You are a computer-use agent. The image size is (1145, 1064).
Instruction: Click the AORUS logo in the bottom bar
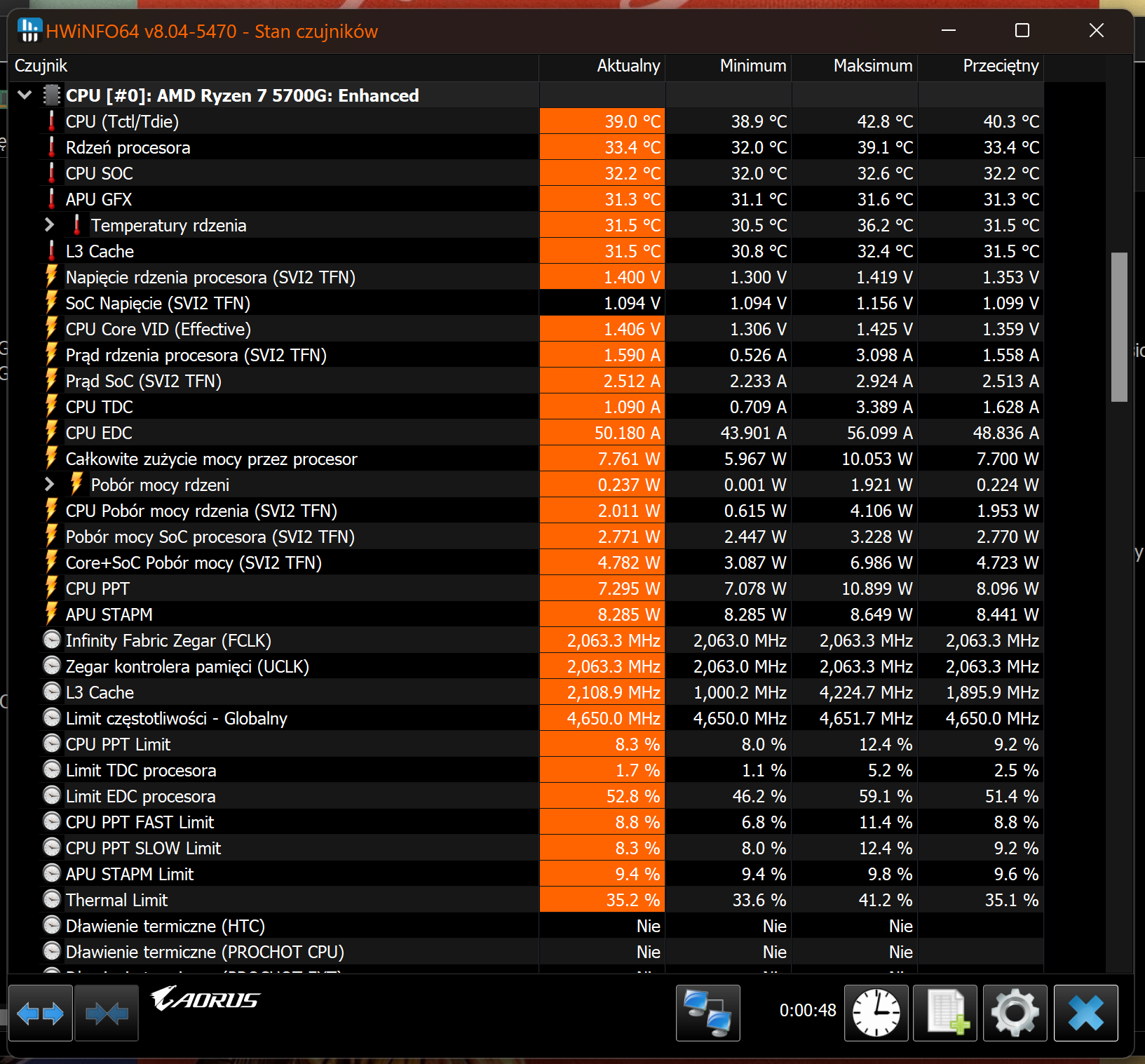coord(205,999)
